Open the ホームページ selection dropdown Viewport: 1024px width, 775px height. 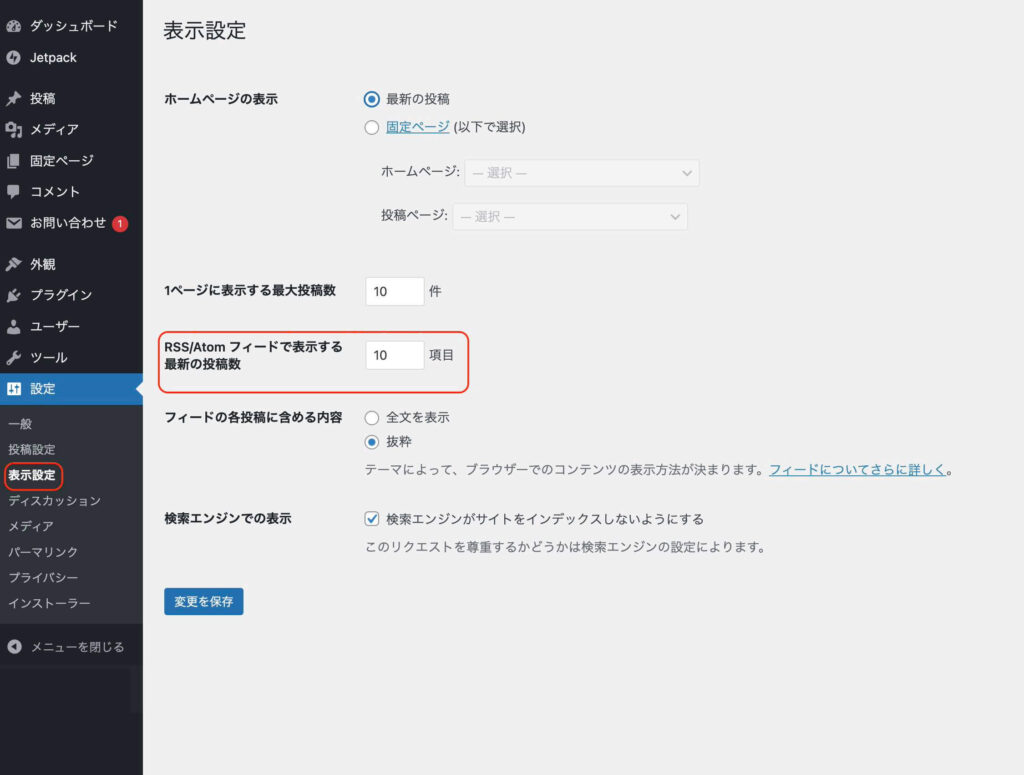coord(581,173)
